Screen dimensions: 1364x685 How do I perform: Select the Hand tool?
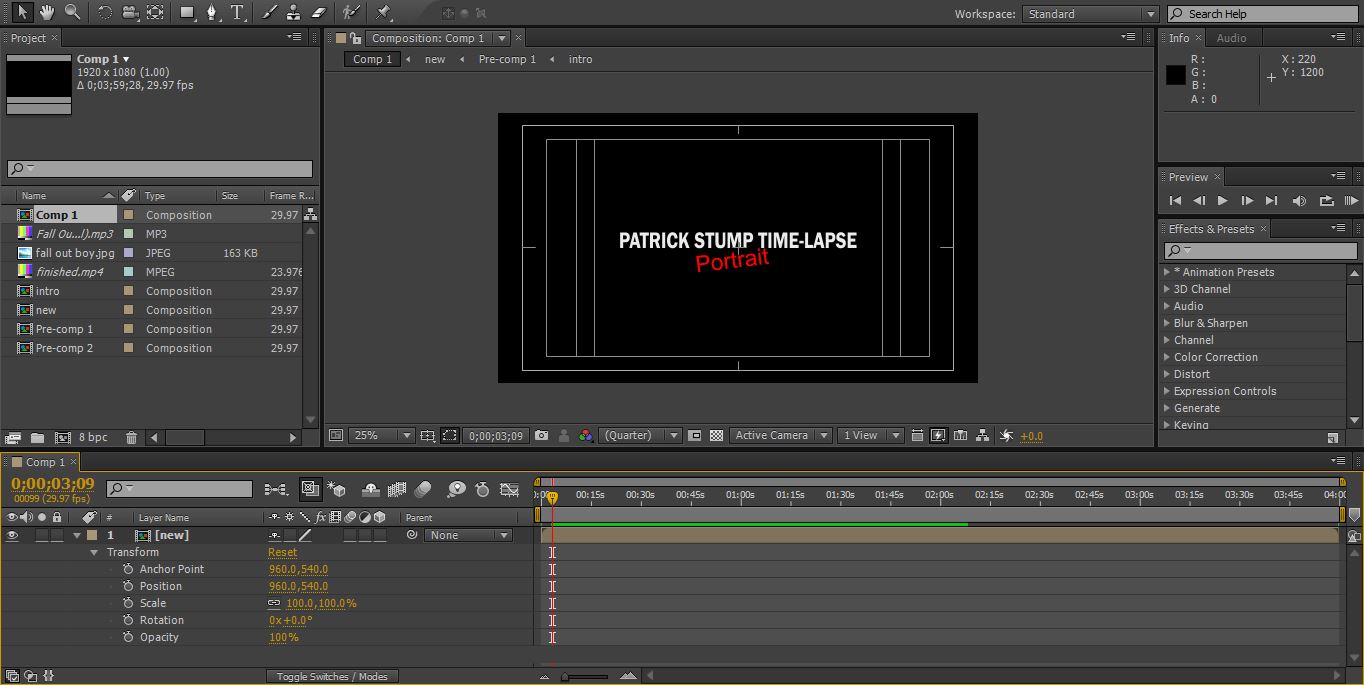click(47, 12)
